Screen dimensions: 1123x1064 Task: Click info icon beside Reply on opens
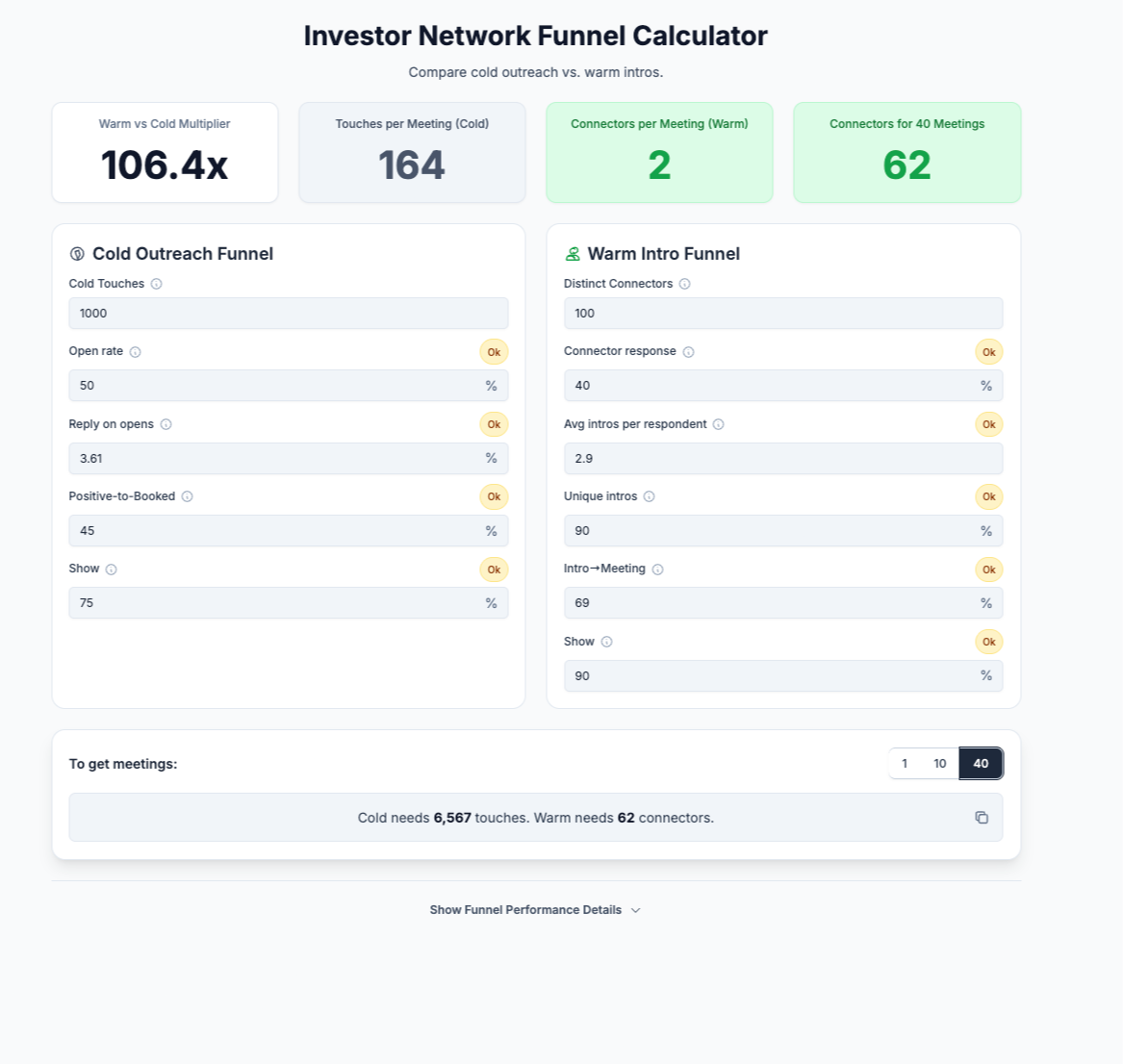pos(166,424)
